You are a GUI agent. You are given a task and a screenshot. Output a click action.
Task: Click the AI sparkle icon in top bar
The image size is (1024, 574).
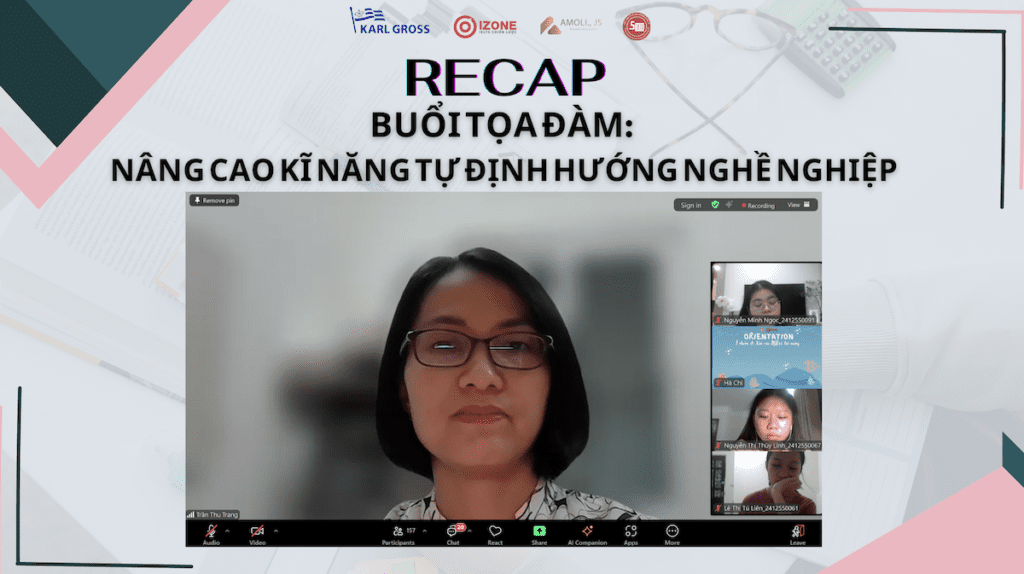(730, 205)
